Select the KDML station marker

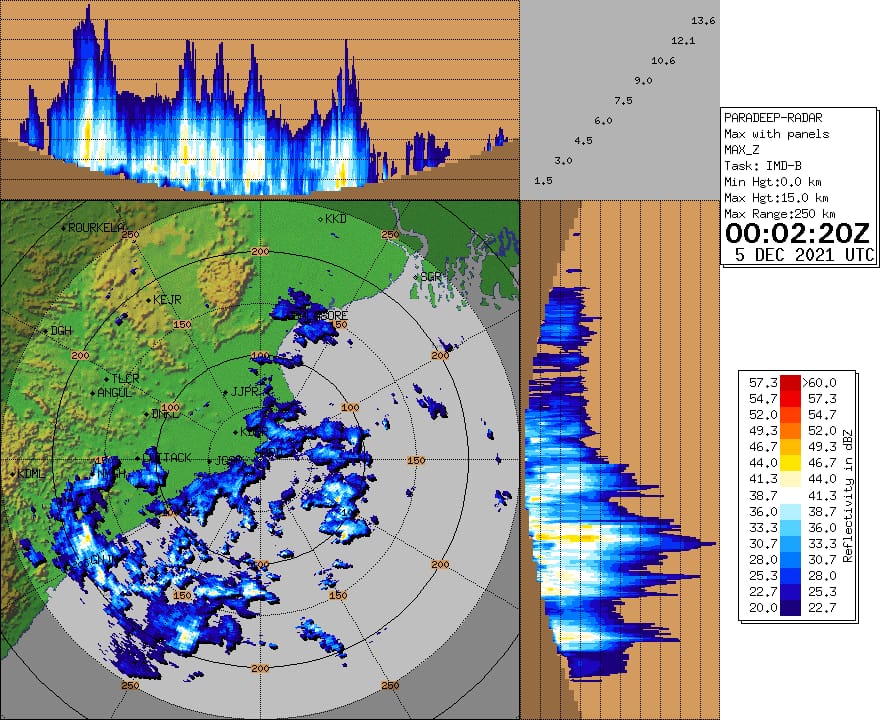(10, 473)
